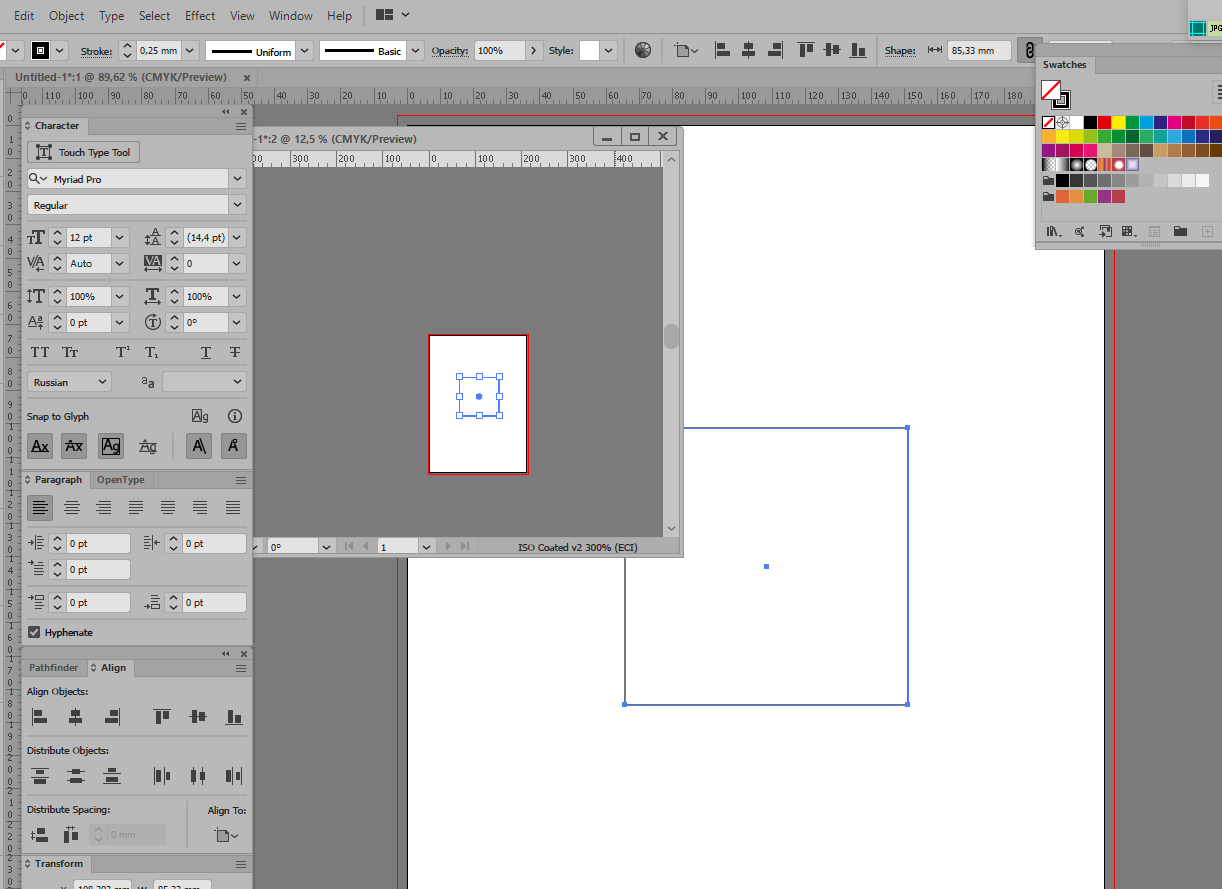1222x889 pixels.
Task: Switch to the OpenType tab
Action: [120, 480]
